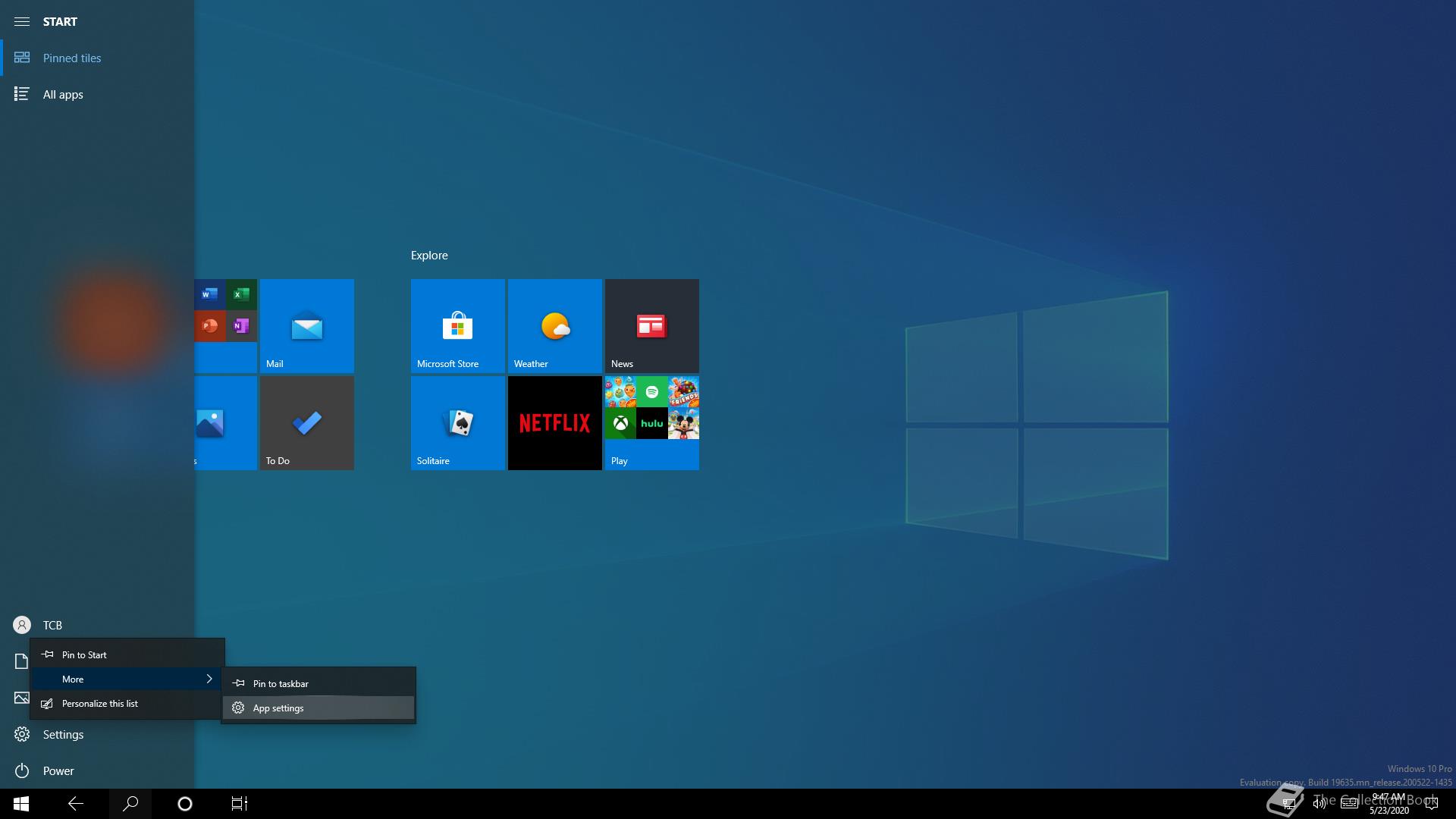Expand the More submenu

pyautogui.click(x=127, y=679)
